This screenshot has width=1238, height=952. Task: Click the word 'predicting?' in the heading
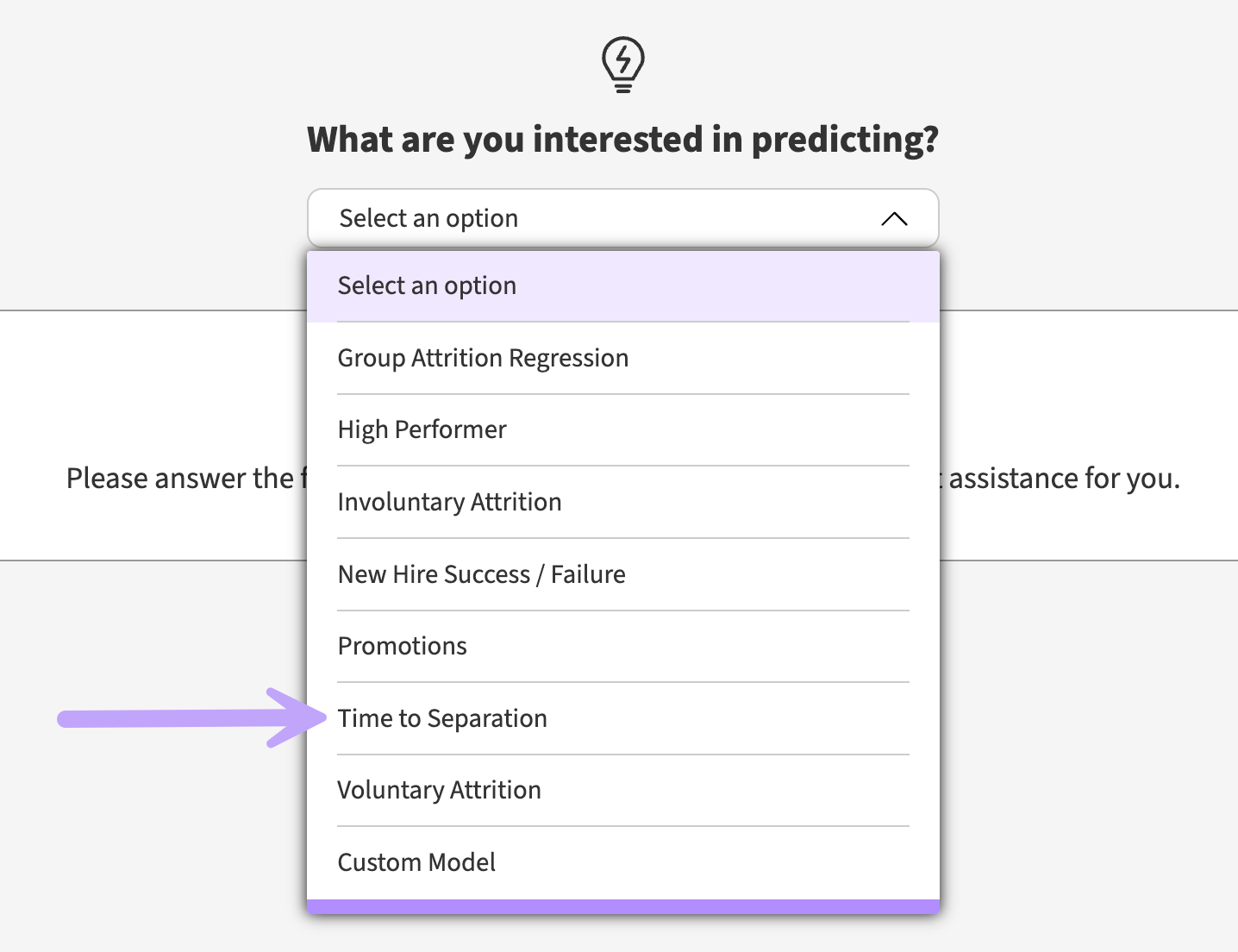tap(845, 140)
